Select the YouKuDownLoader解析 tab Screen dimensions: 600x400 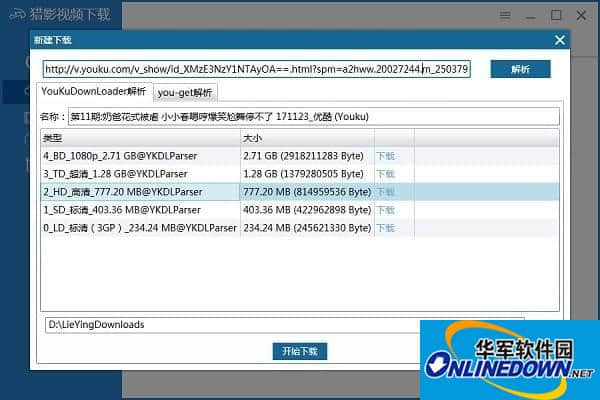(93, 92)
